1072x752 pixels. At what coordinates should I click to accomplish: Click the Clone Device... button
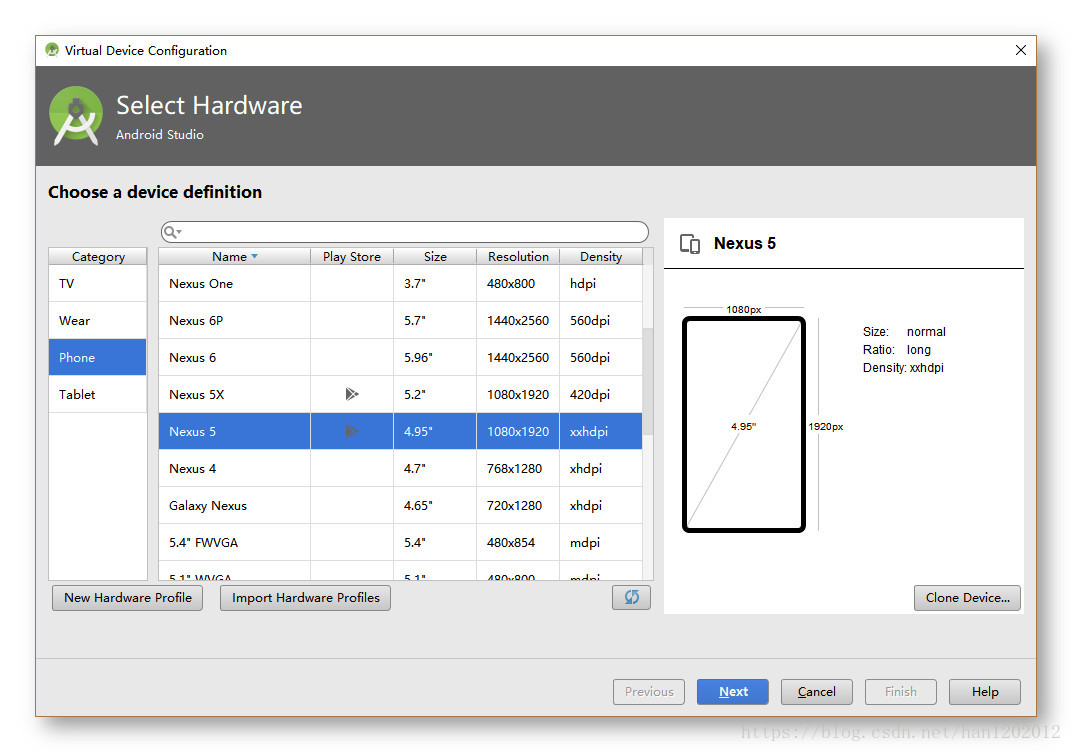pyautogui.click(x=967, y=597)
